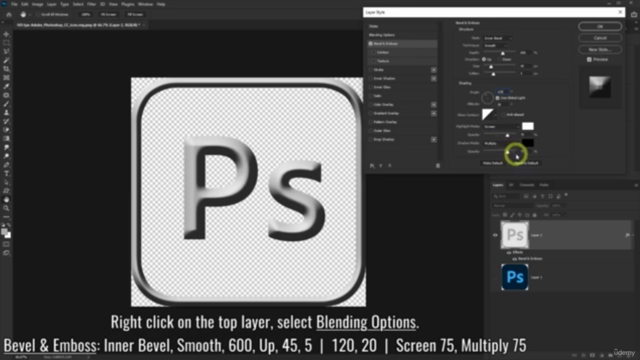Select the Crop tool
640x360 pixels.
point(6,69)
